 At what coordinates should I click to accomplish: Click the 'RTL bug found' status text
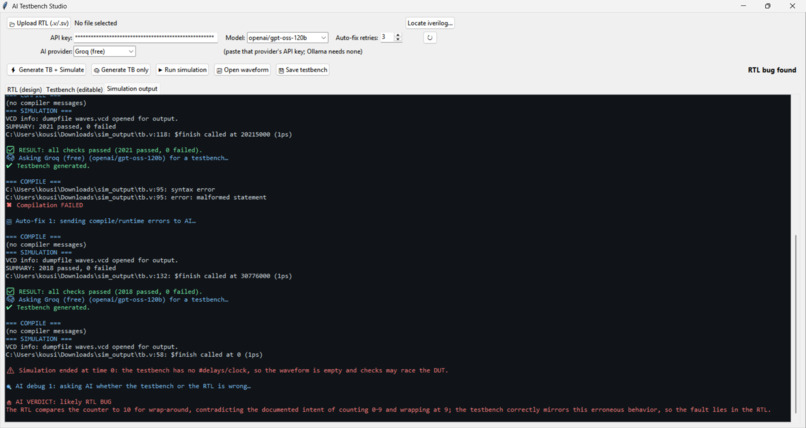(x=772, y=70)
